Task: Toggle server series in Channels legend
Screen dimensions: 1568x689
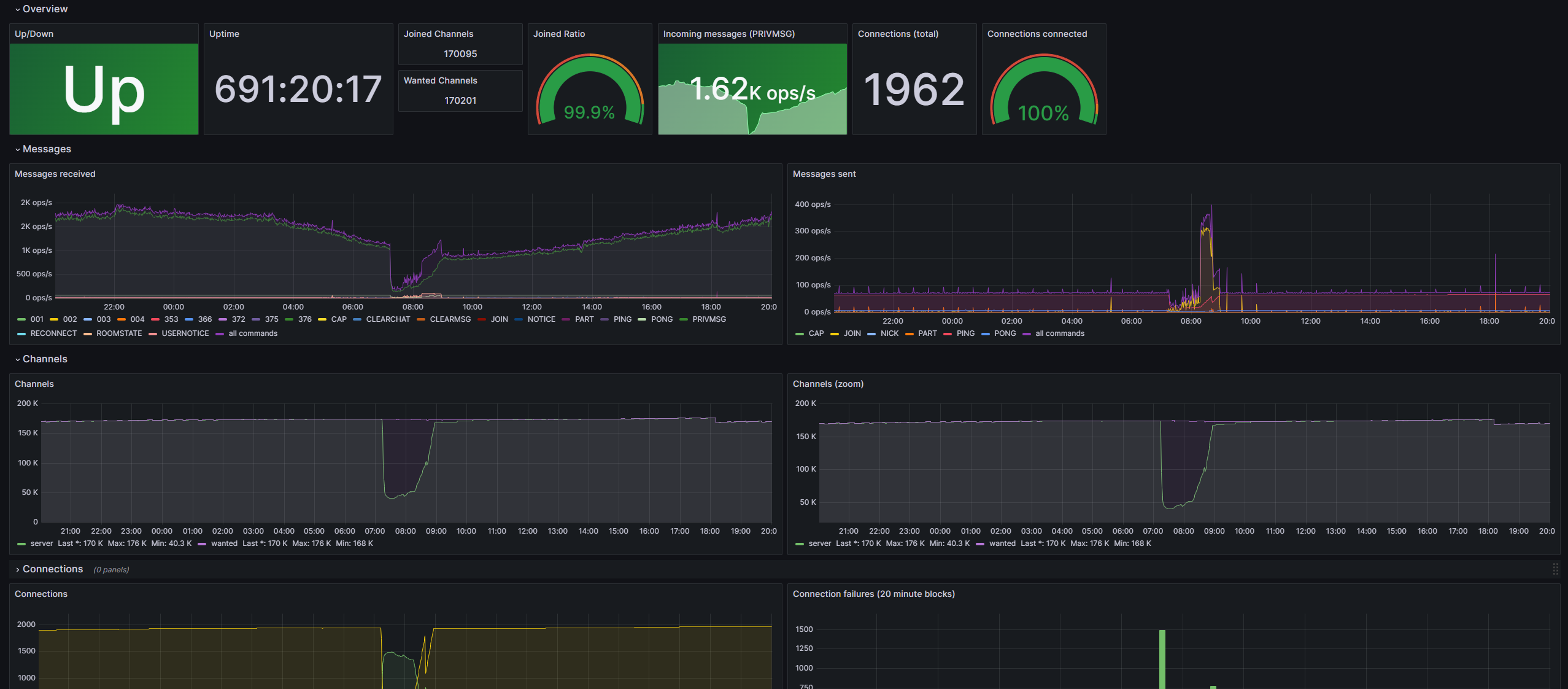Action: tap(42, 543)
